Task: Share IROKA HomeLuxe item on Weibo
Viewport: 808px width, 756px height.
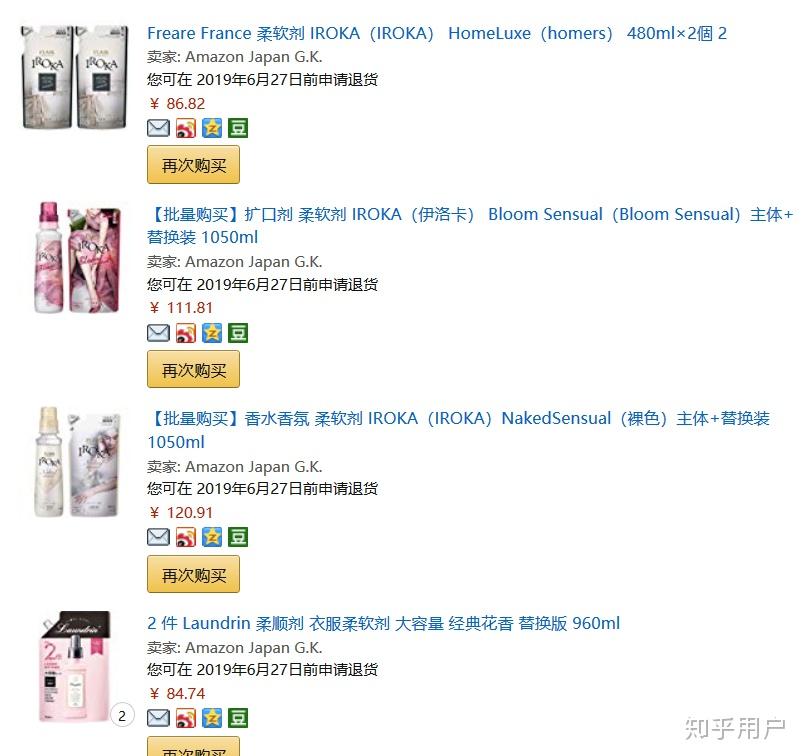Action: [x=186, y=128]
